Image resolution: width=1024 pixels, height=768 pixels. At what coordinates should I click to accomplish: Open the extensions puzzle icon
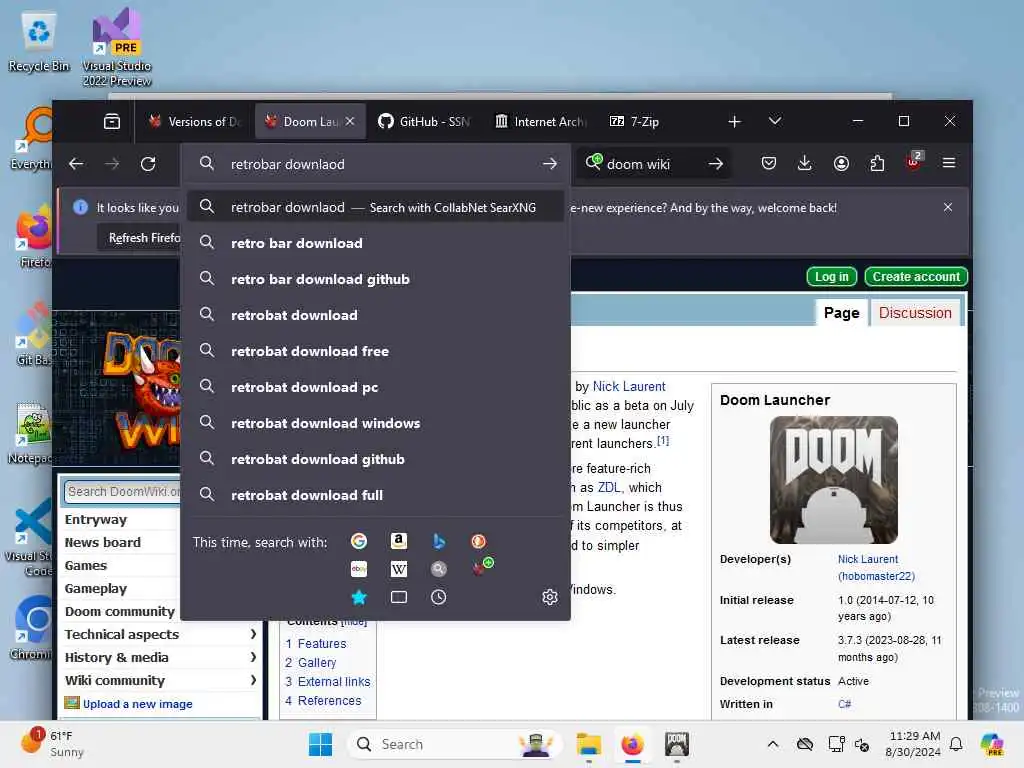[x=877, y=163]
